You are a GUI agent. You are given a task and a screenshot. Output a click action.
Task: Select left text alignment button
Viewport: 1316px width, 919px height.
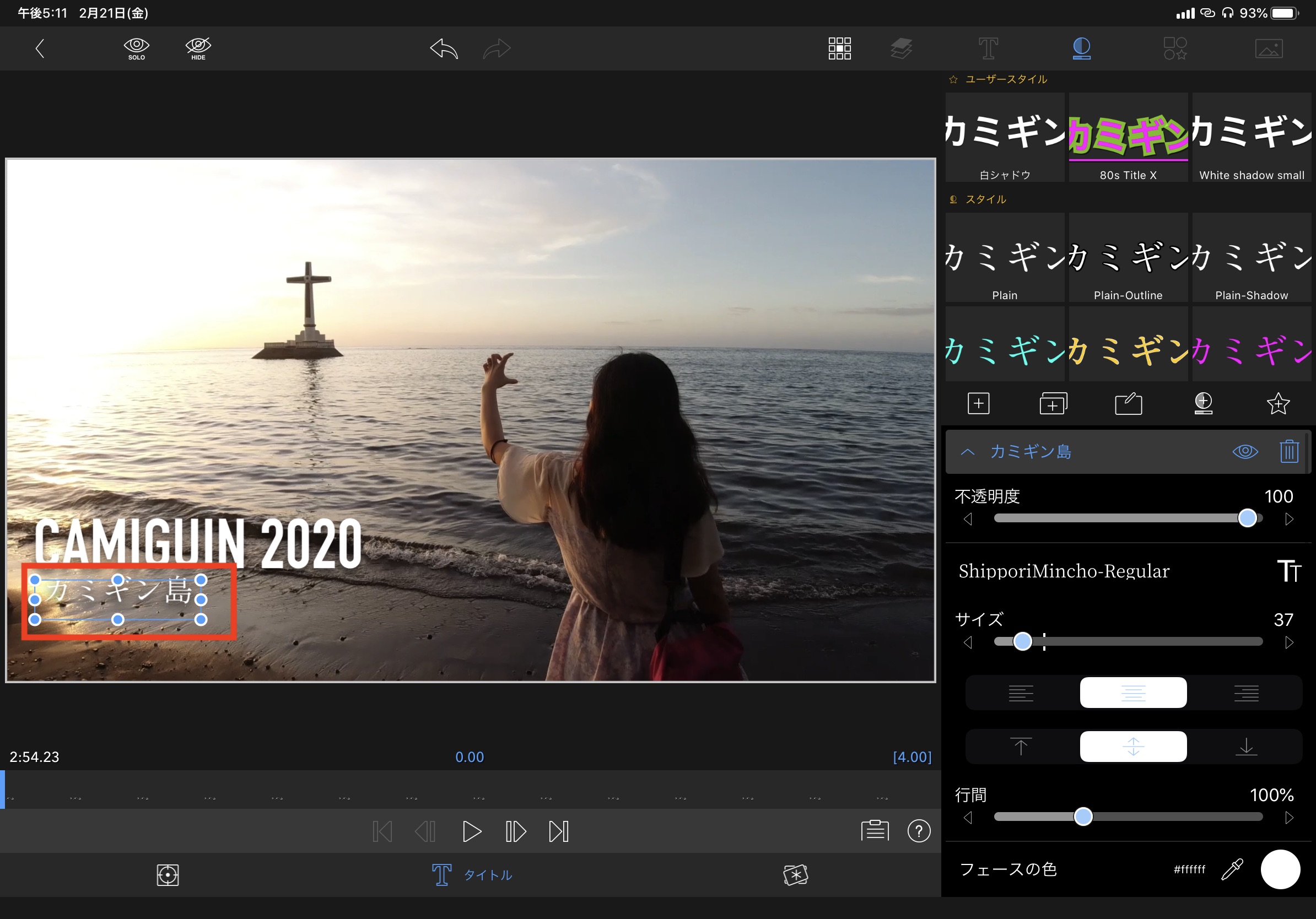tap(1021, 693)
